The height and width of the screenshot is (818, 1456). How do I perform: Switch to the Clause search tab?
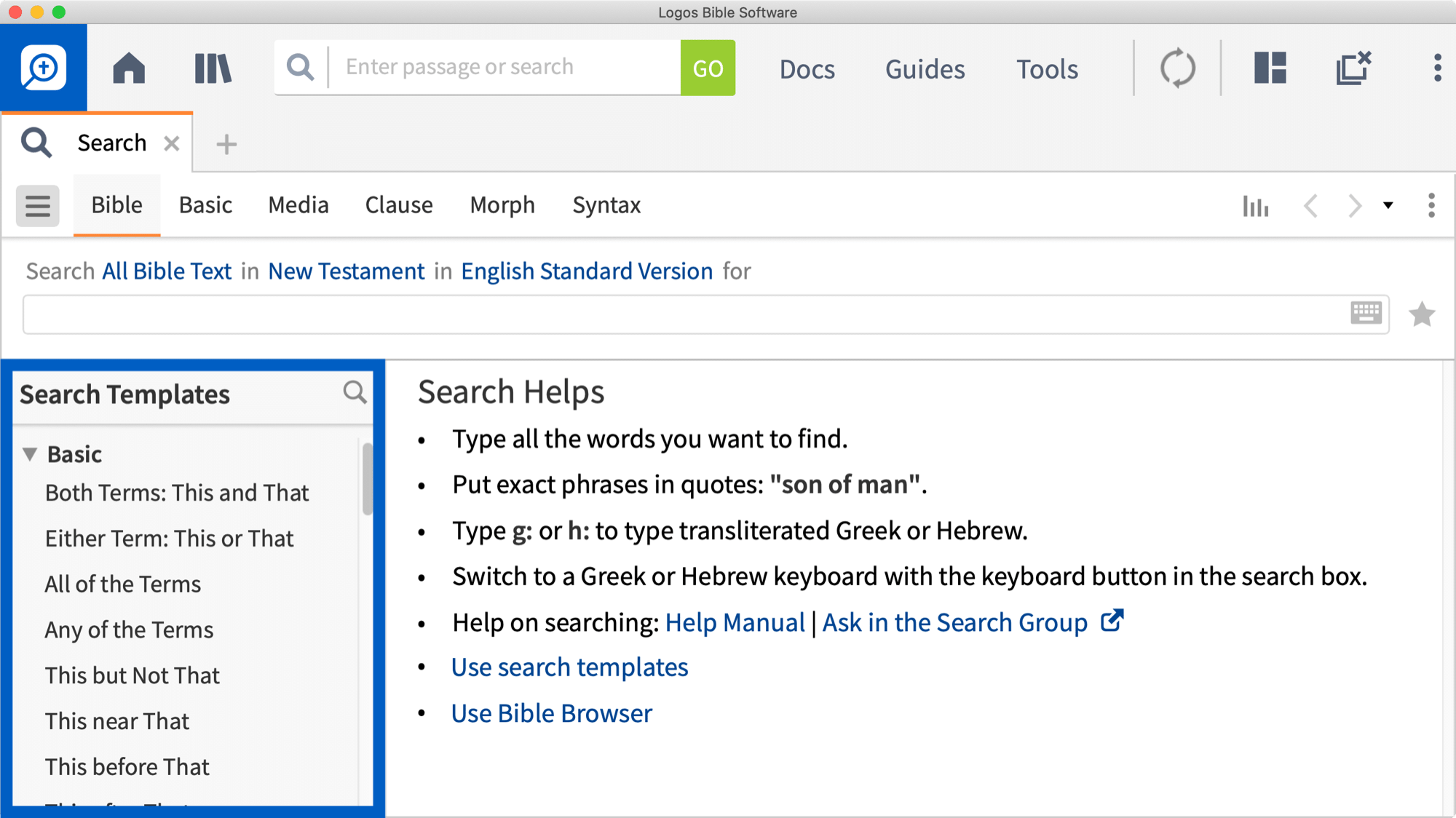[x=399, y=205]
